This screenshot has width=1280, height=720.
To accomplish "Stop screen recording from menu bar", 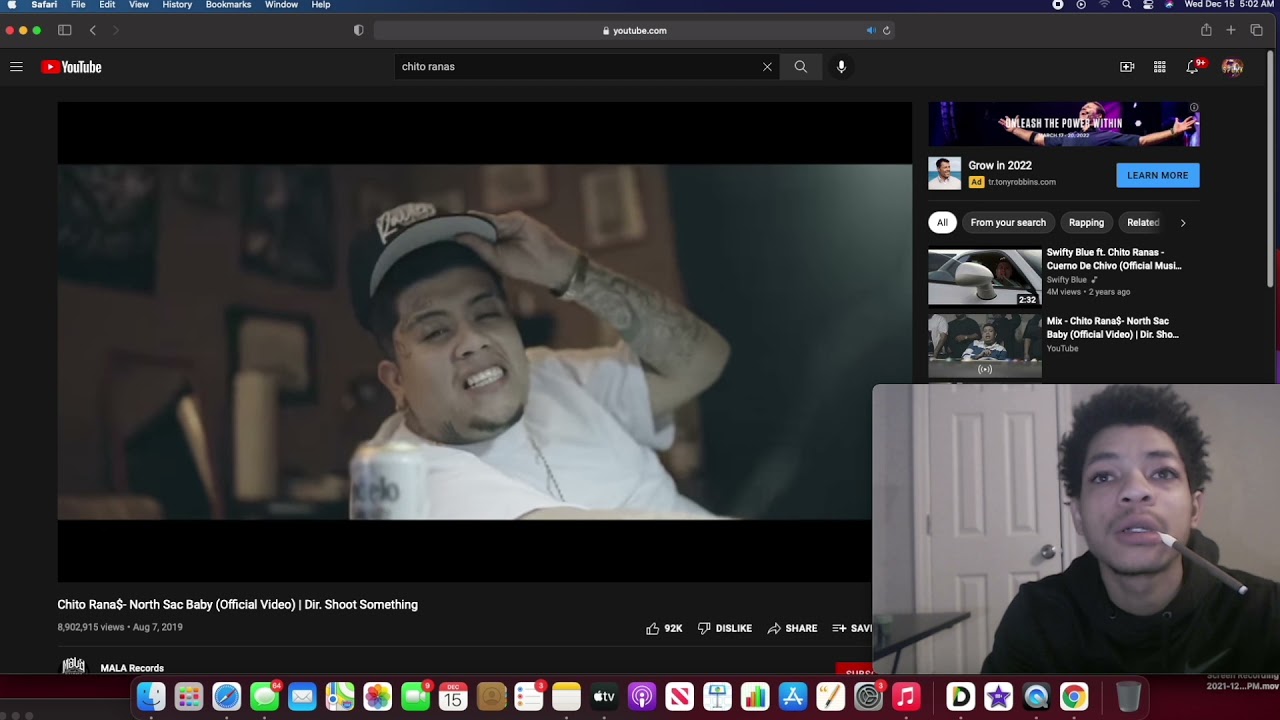I will click(x=1058, y=5).
